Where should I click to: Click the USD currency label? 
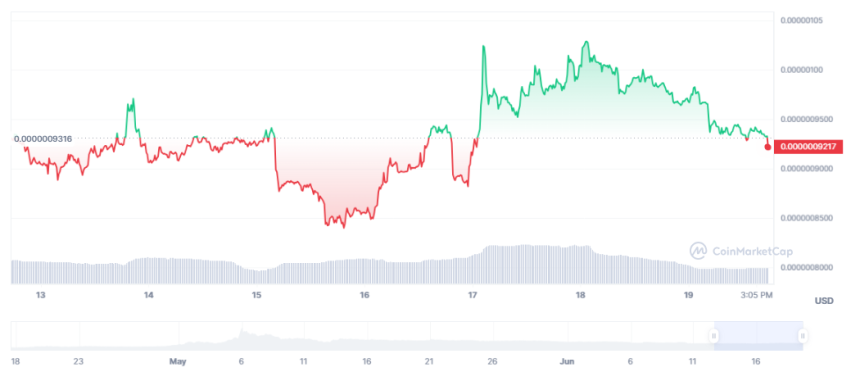[x=824, y=301]
